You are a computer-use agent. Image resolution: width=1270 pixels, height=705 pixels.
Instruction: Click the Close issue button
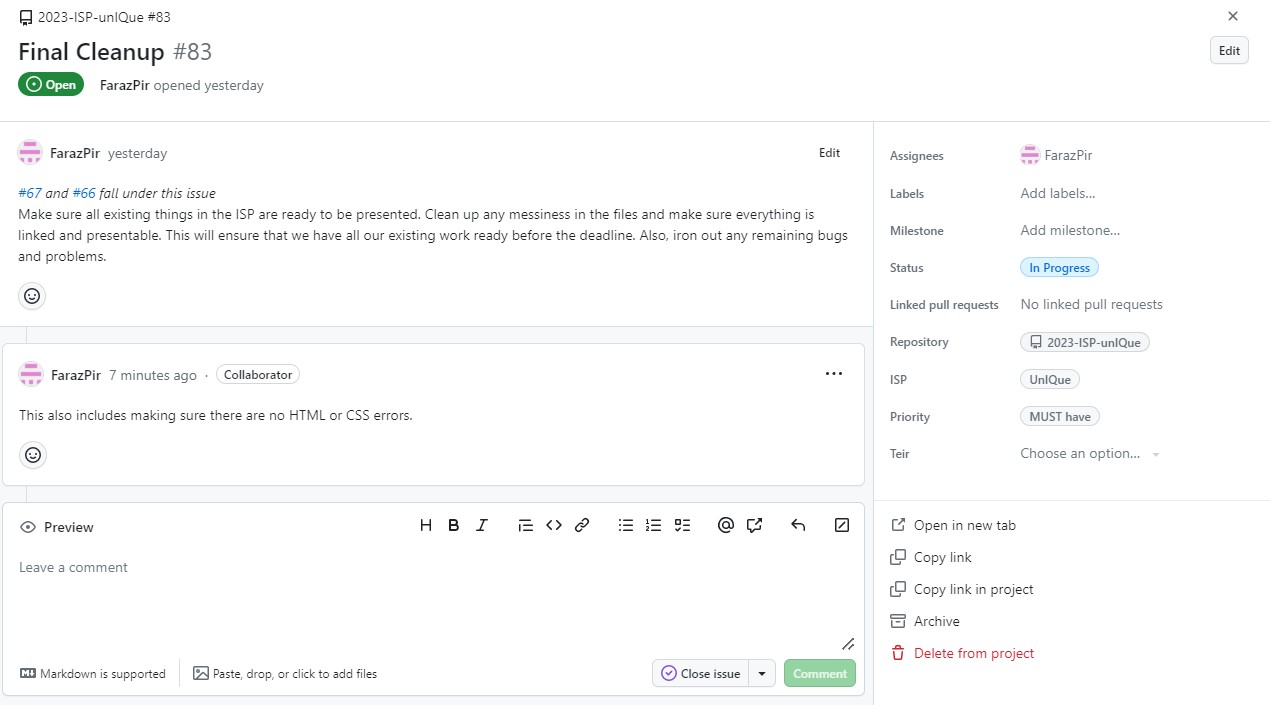pyautogui.click(x=703, y=673)
